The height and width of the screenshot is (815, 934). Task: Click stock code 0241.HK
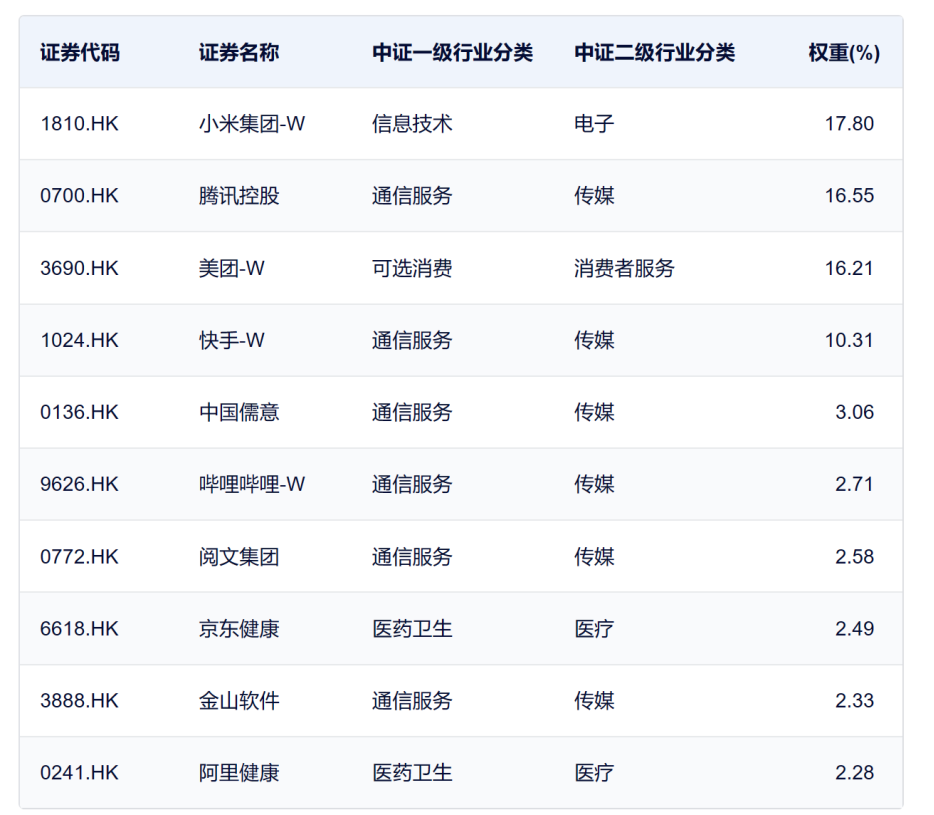point(79,773)
